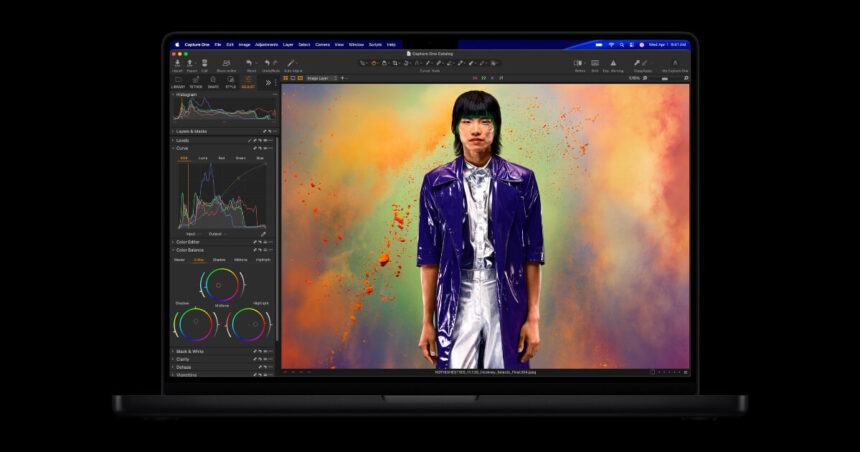
Task: Click the Redo arrow icon
Action: (275, 64)
